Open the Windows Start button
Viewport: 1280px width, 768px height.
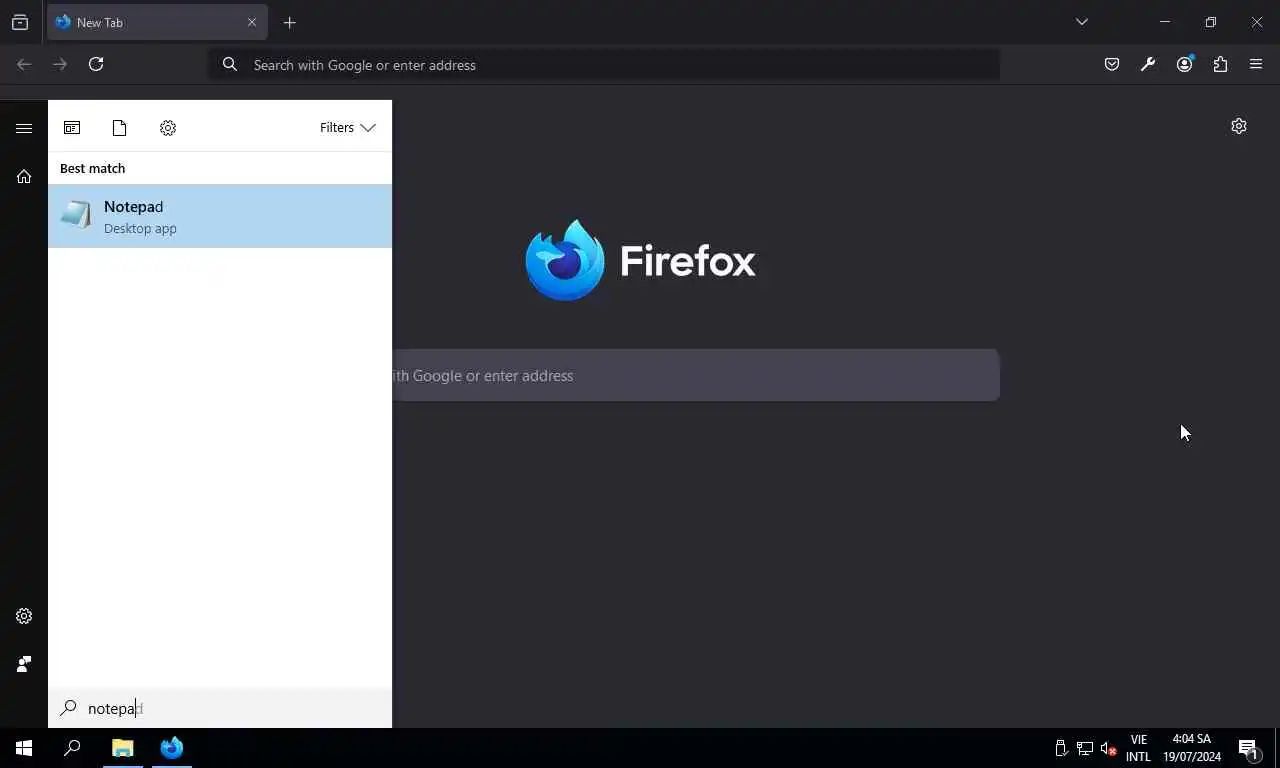tap(24, 748)
